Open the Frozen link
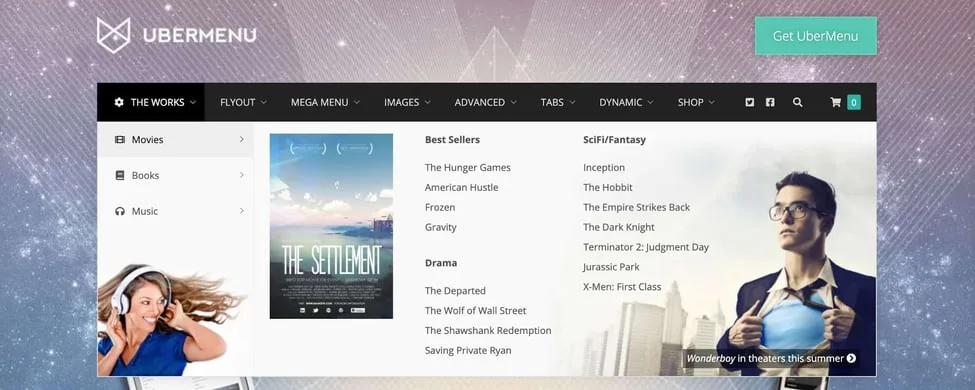975x390 pixels. point(440,207)
